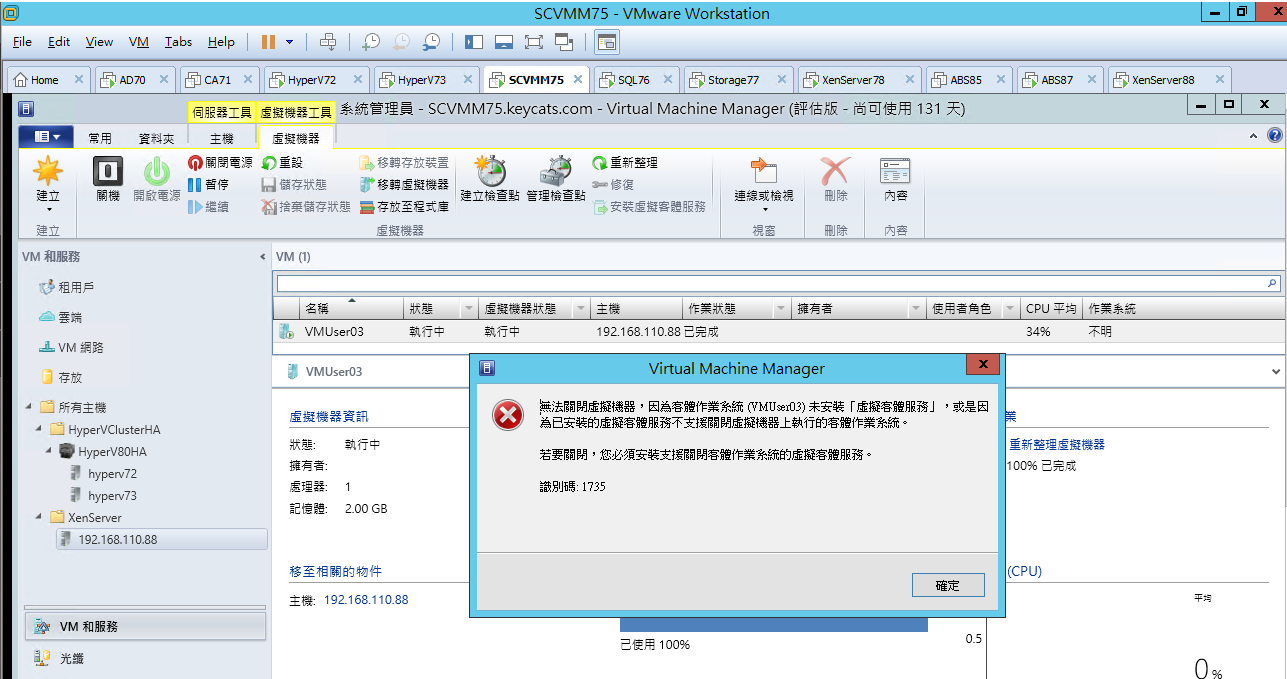Open the blue application menu button
This screenshot has width=1287, height=679.
pos(46,137)
